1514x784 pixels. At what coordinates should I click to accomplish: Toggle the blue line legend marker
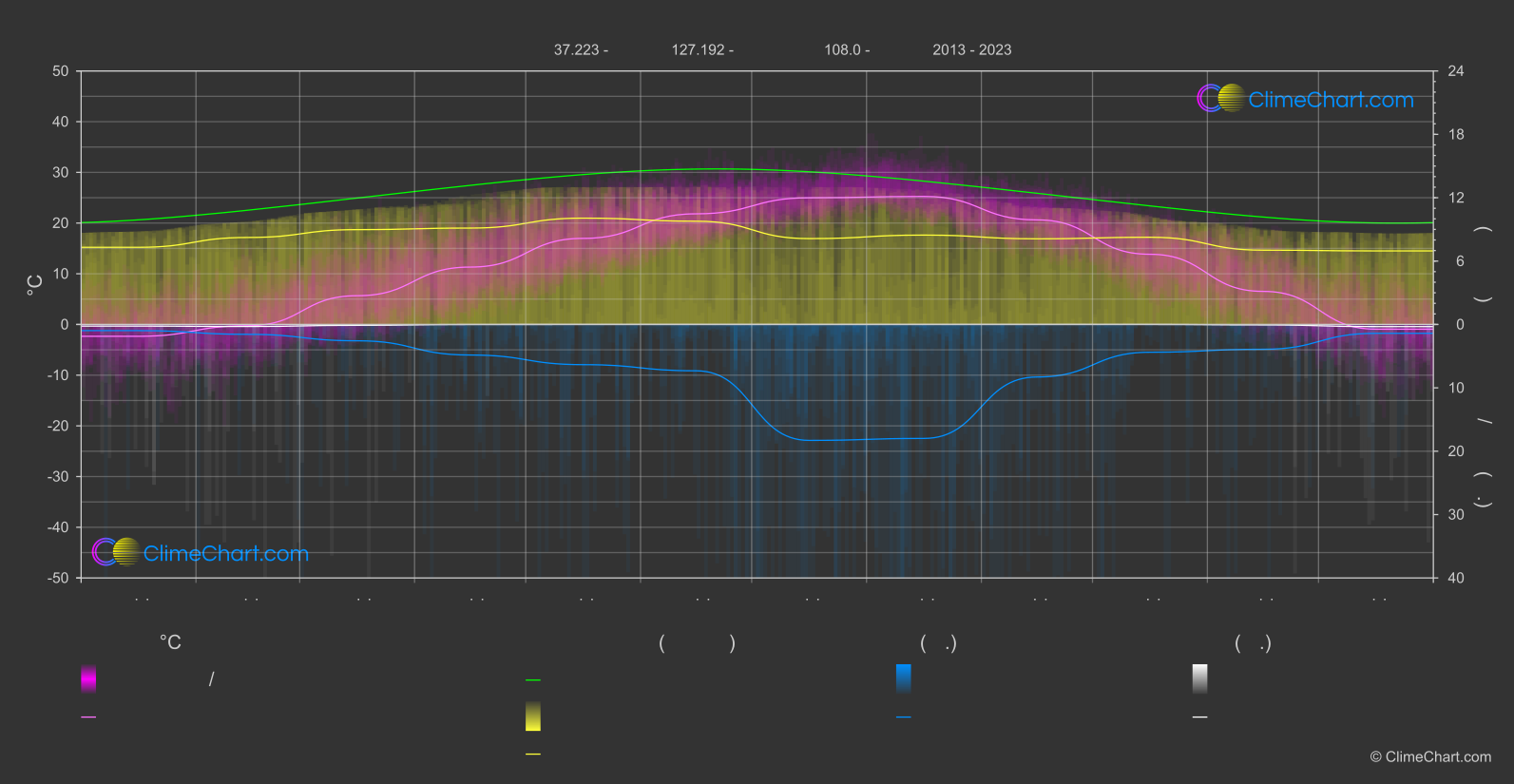[x=903, y=717]
